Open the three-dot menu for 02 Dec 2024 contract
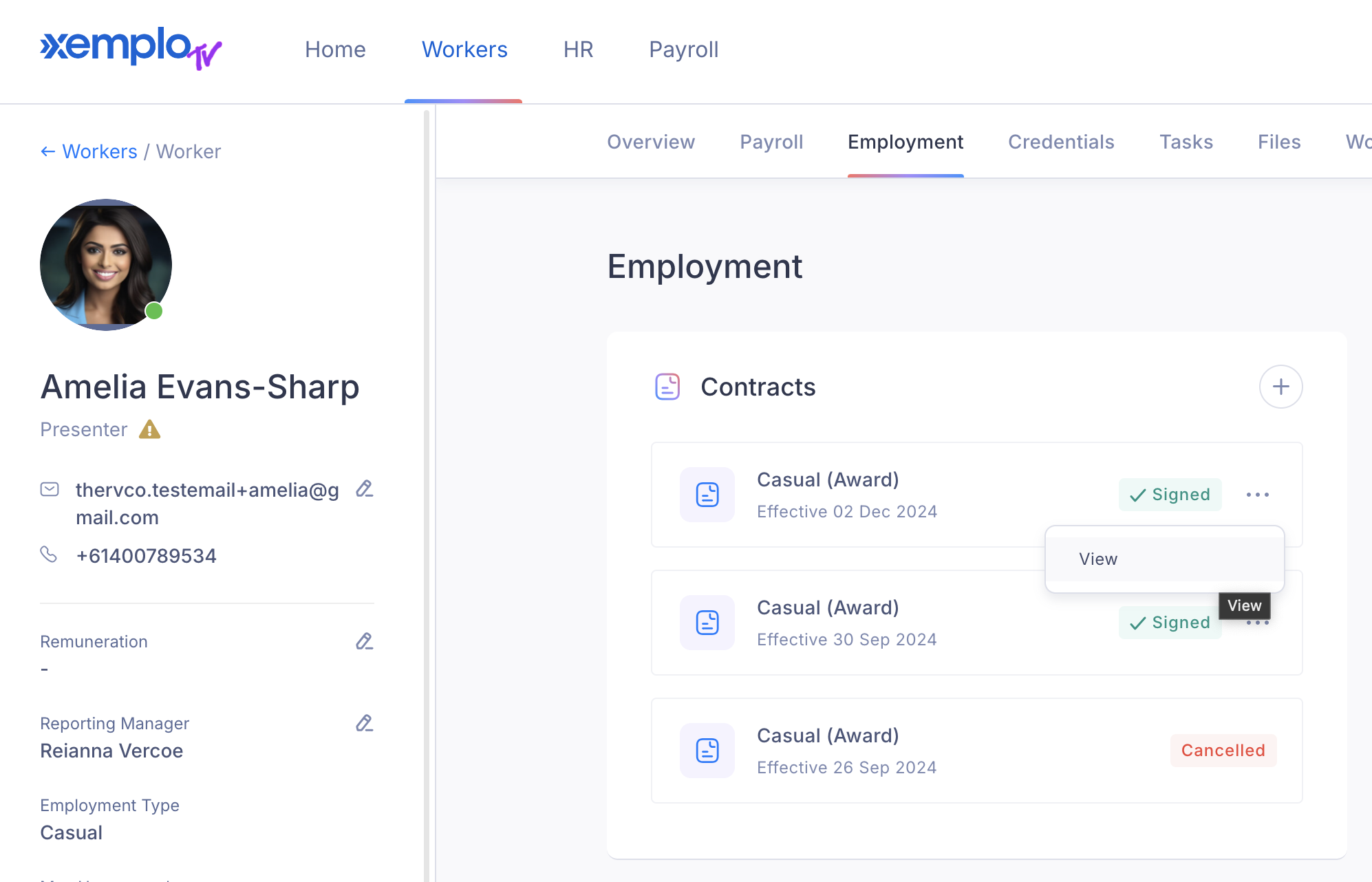 pos(1258,495)
